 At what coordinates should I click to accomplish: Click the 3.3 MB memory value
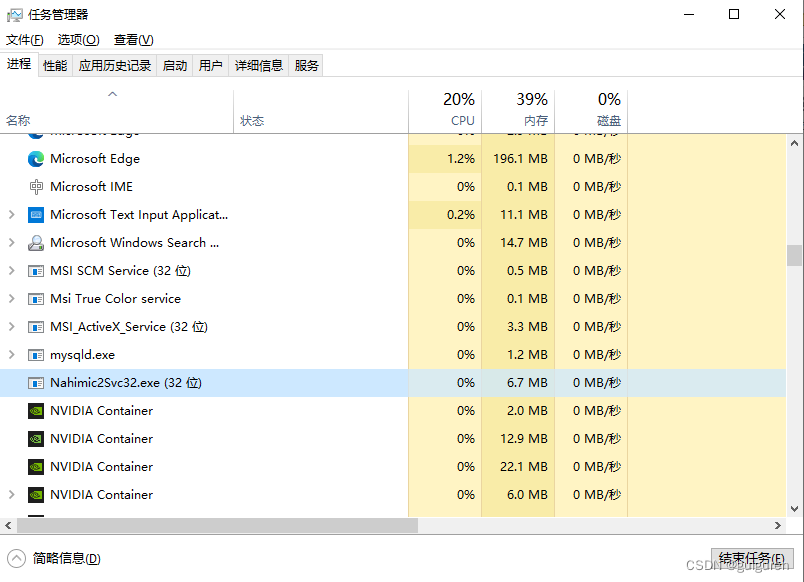click(527, 327)
